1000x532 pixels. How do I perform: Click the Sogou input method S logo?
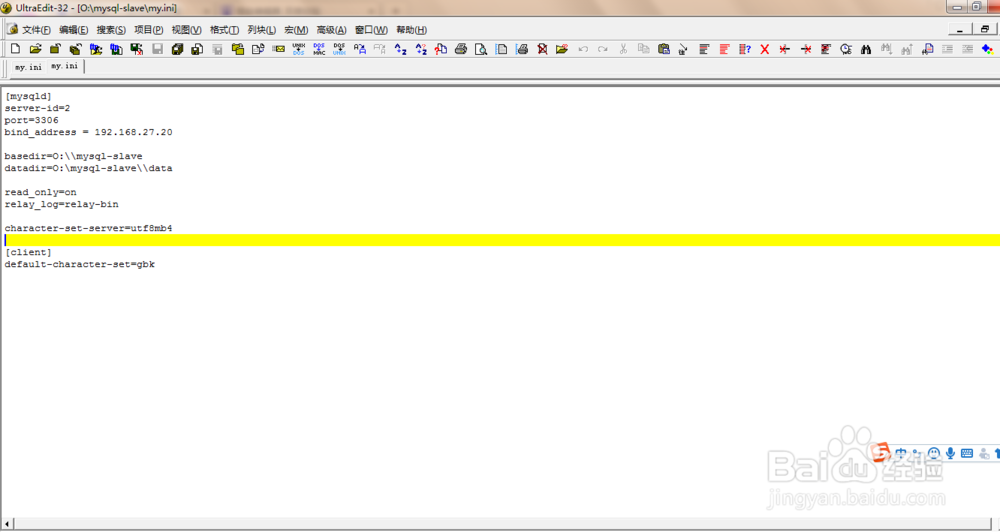(x=881, y=452)
